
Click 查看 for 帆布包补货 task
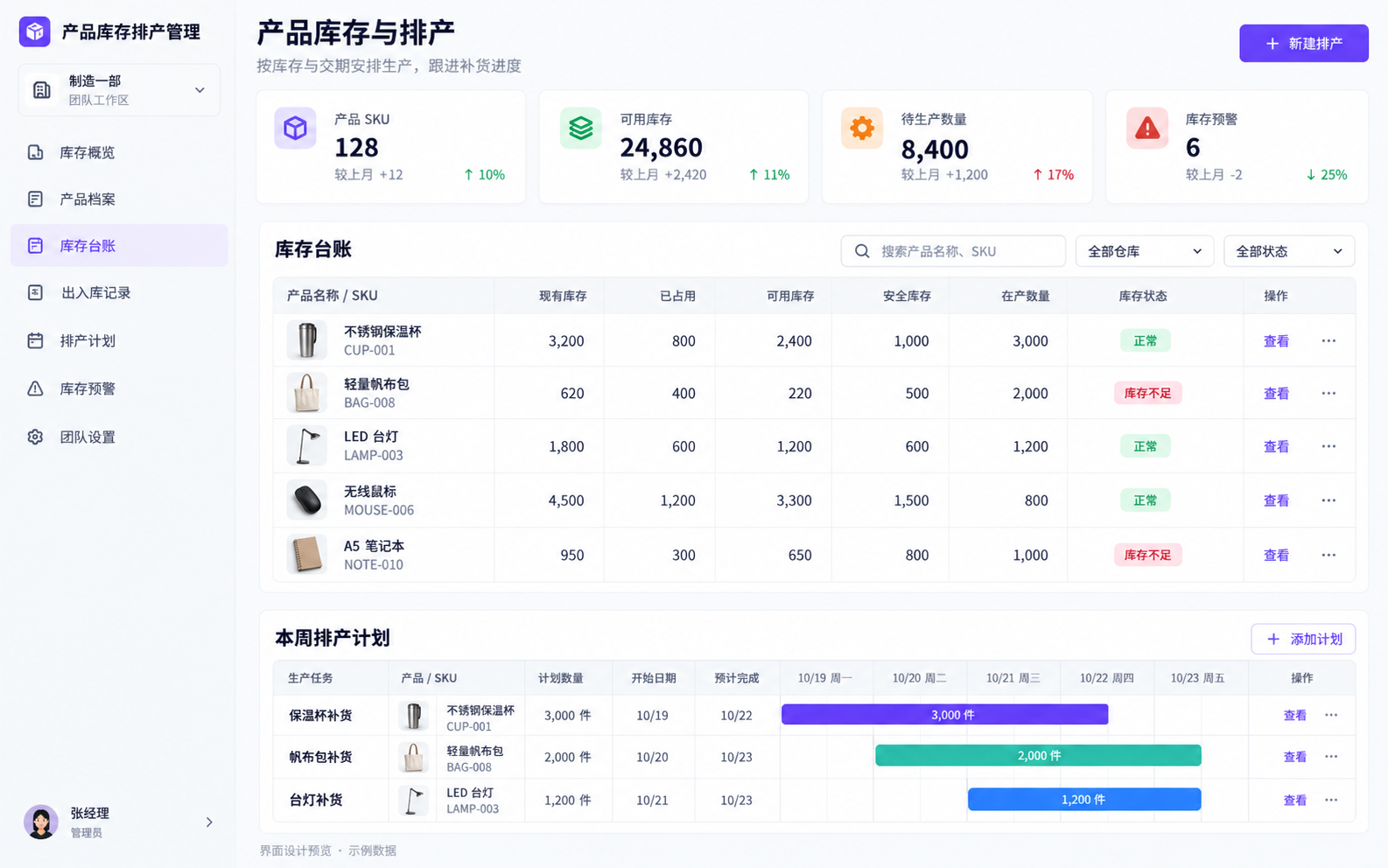pyautogui.click(x=1294, y=757)
